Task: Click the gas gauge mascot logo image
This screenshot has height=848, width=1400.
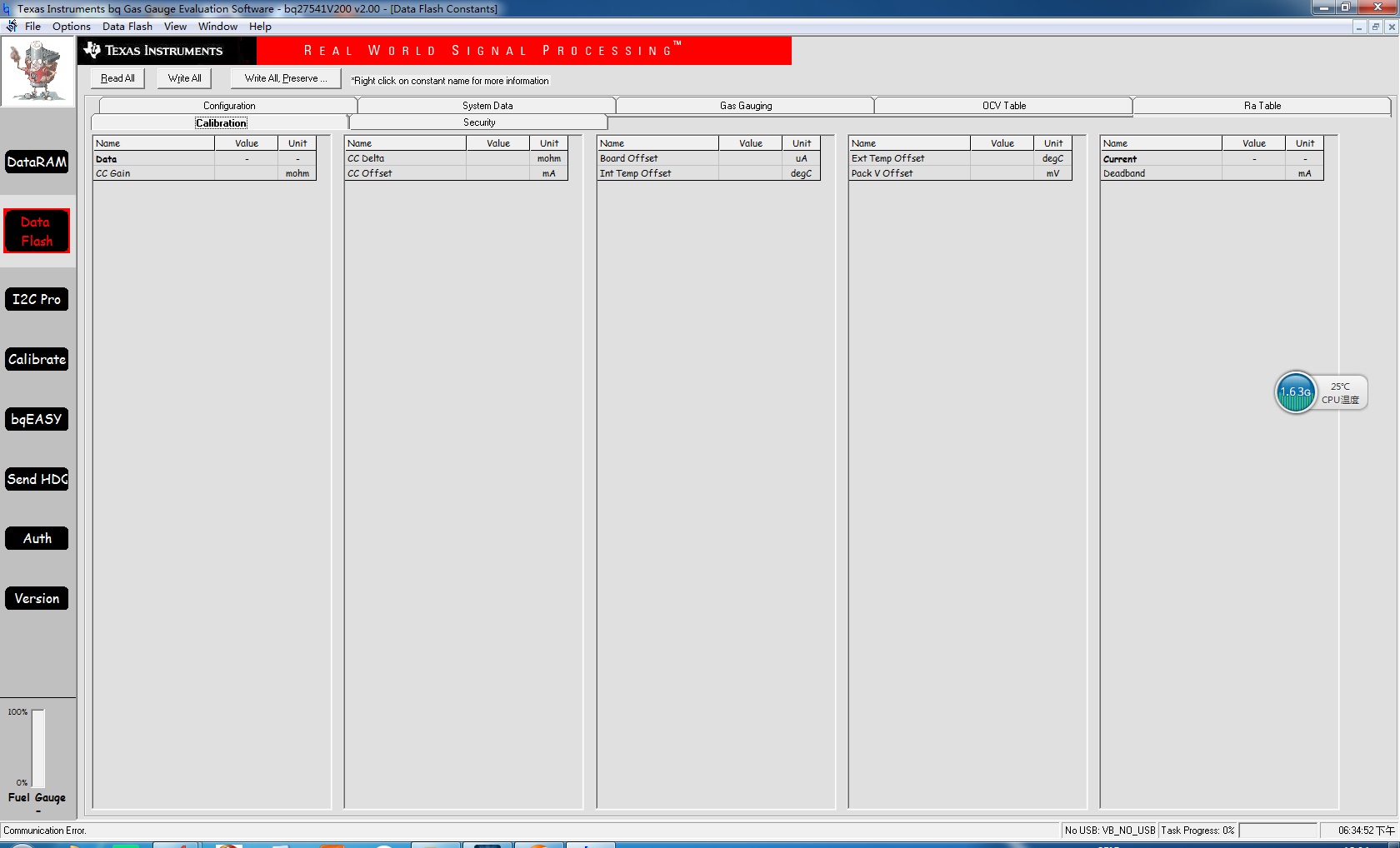Action: click(37, 72)
